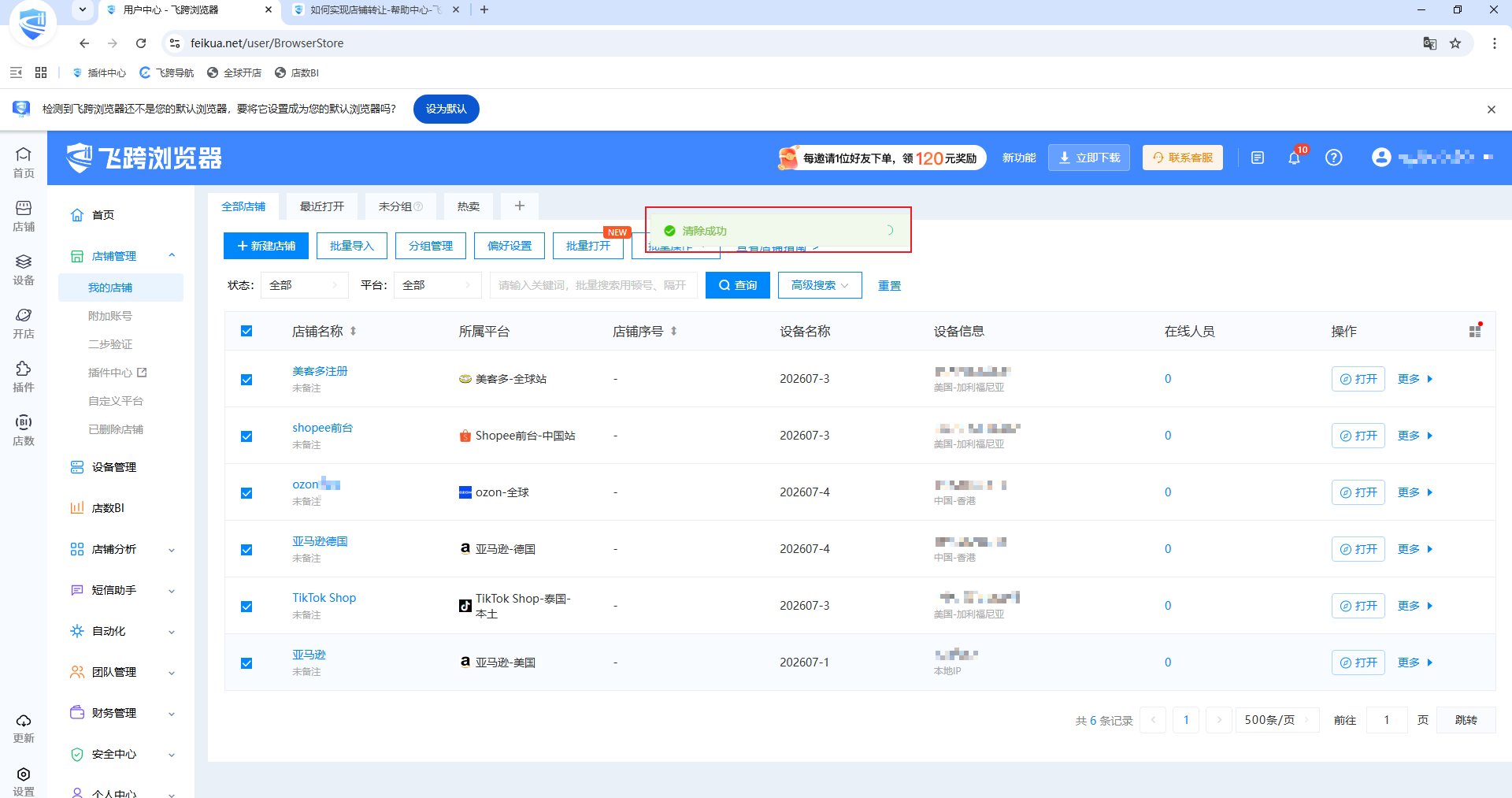Screen dimensions: 1512x798
Task: Click the help question mark icon
Action: click(x=1333, y=158)
